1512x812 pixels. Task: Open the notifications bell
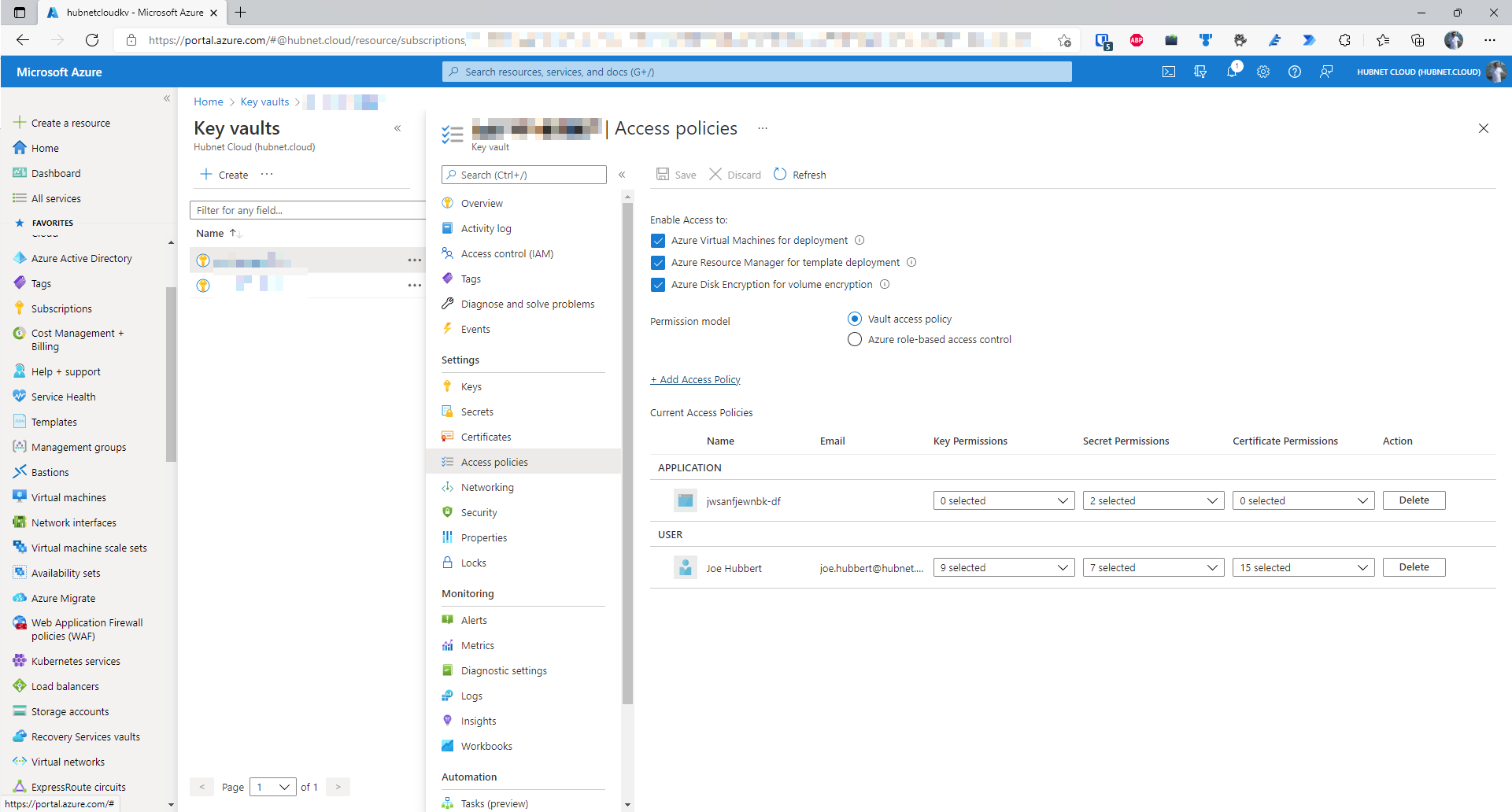pyautogui.click(x=1232, y=72)
